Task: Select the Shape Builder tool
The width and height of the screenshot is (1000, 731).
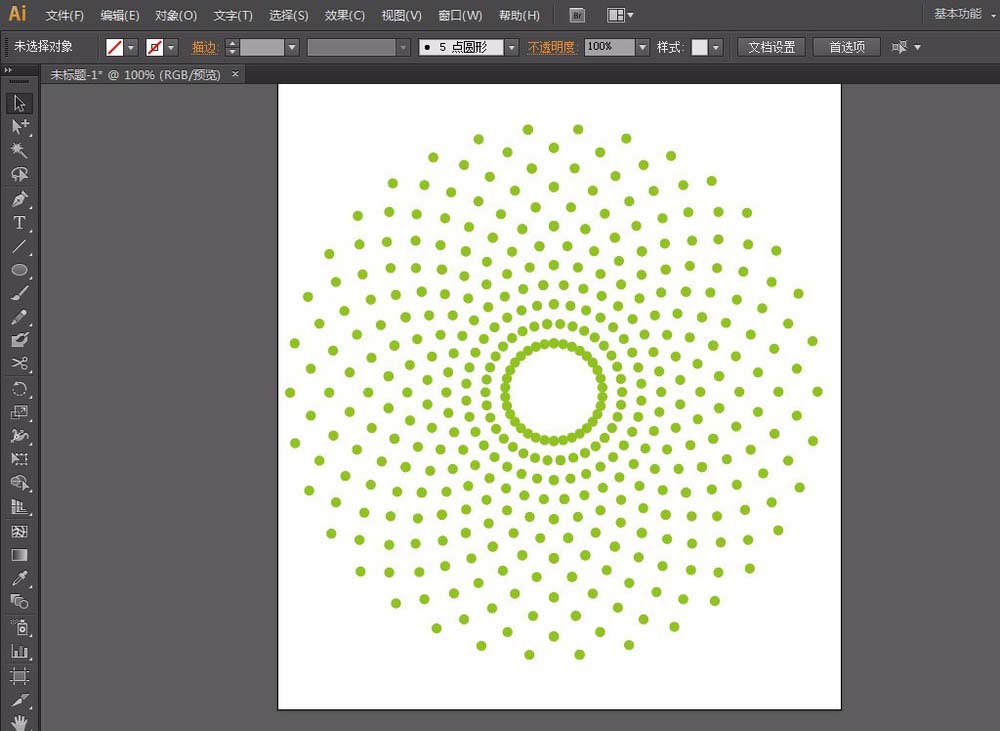Action: (x=19, y=483)
